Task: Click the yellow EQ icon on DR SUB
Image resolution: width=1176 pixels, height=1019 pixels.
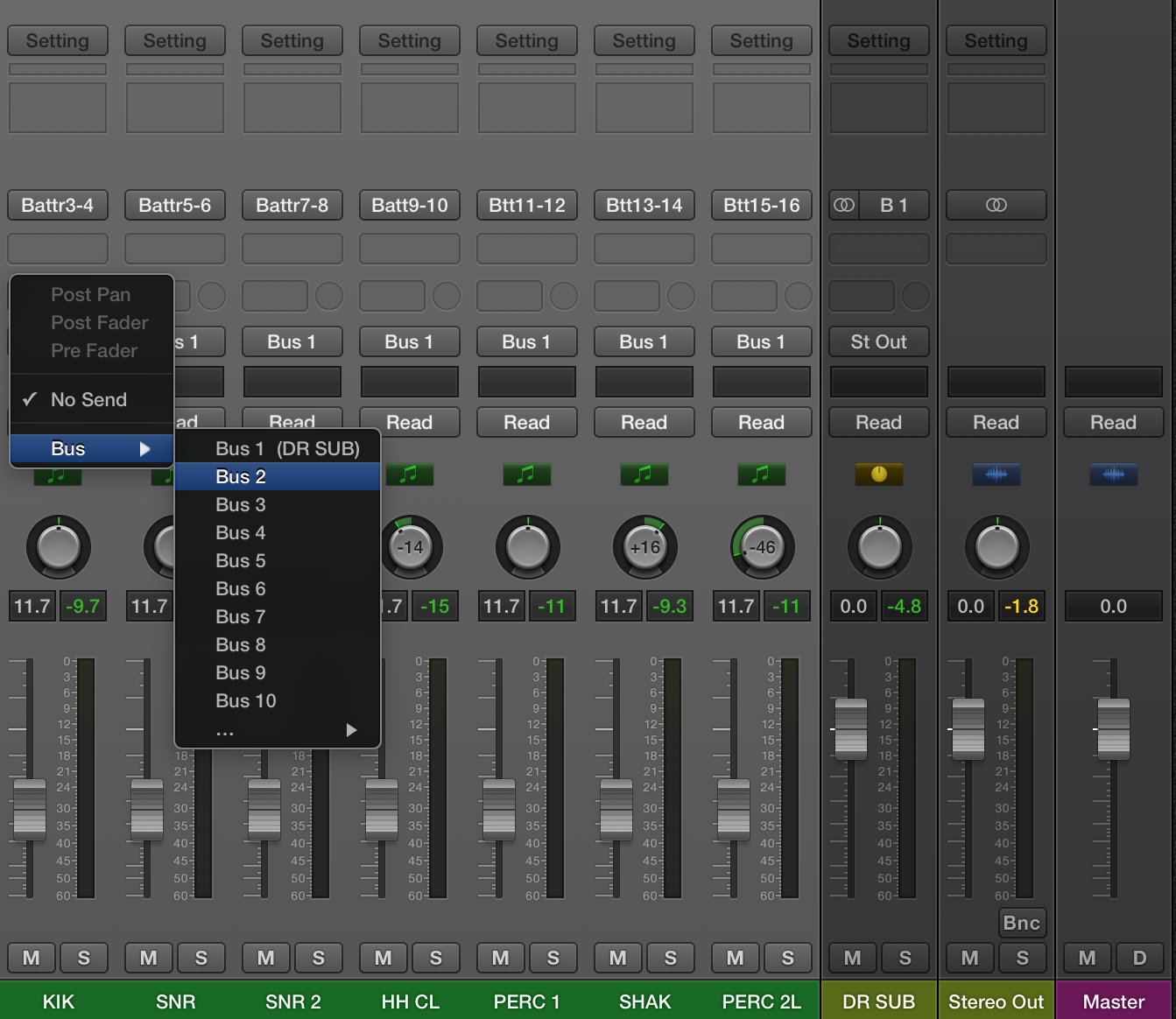Action: click(x=878, y=474)
